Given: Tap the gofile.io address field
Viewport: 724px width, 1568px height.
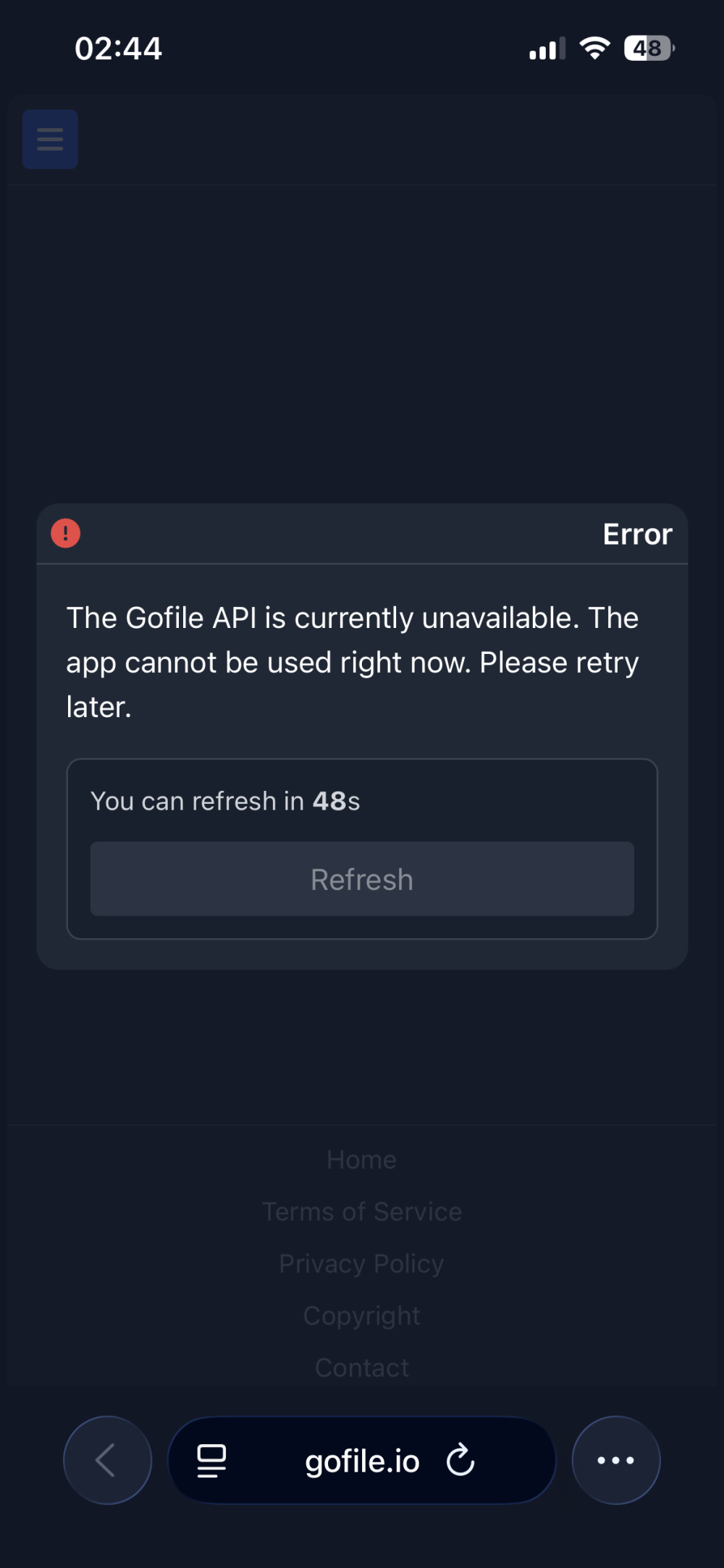Looking at the screenshot, I should [x=362, y=1460].
